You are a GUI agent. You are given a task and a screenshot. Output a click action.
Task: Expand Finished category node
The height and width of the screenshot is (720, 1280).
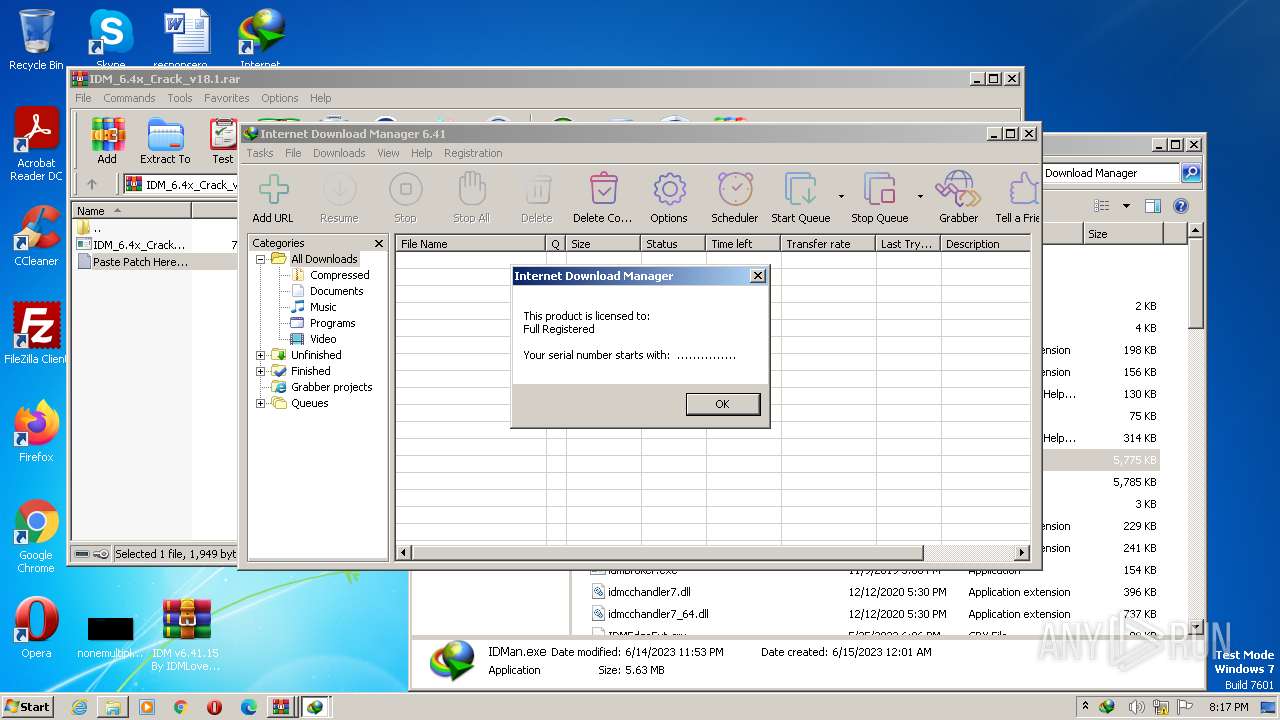[x=261, y=371]
